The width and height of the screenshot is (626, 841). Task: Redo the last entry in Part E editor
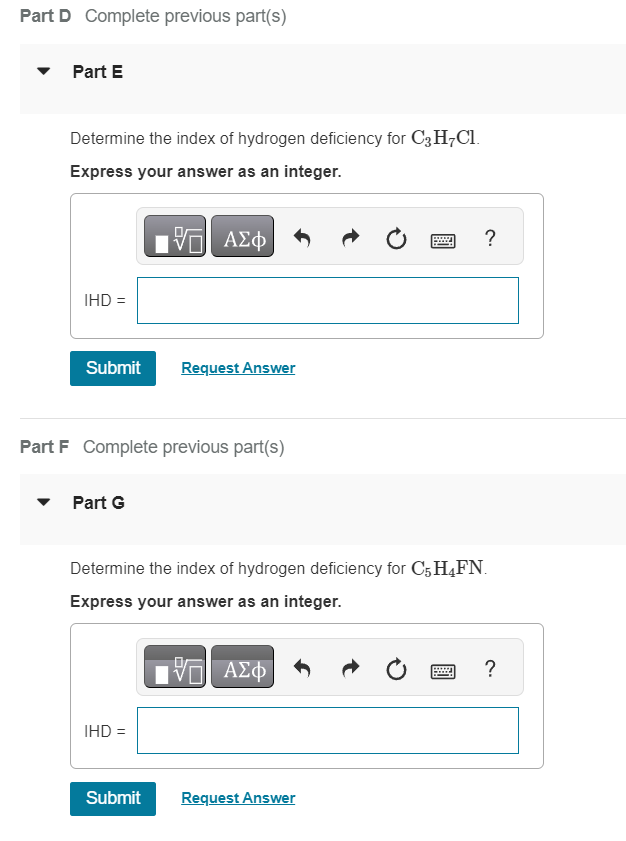point(348,237)
